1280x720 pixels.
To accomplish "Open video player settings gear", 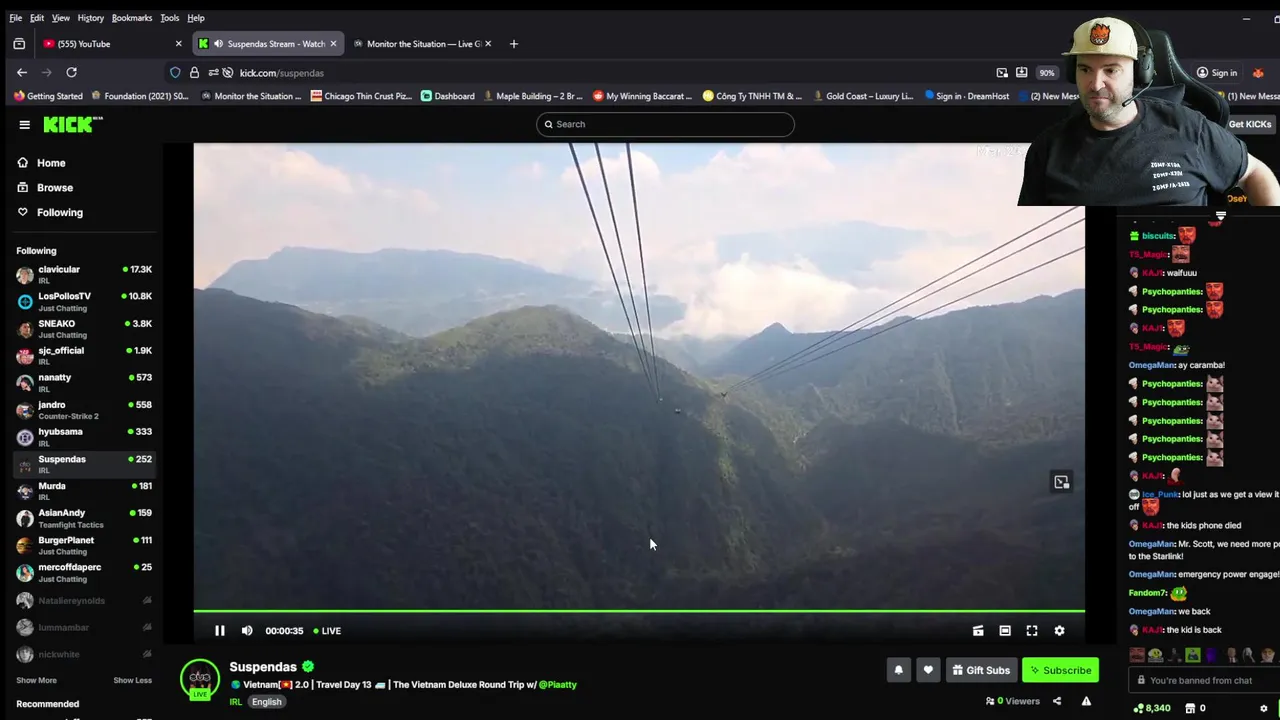I will tap(1059, 631).
